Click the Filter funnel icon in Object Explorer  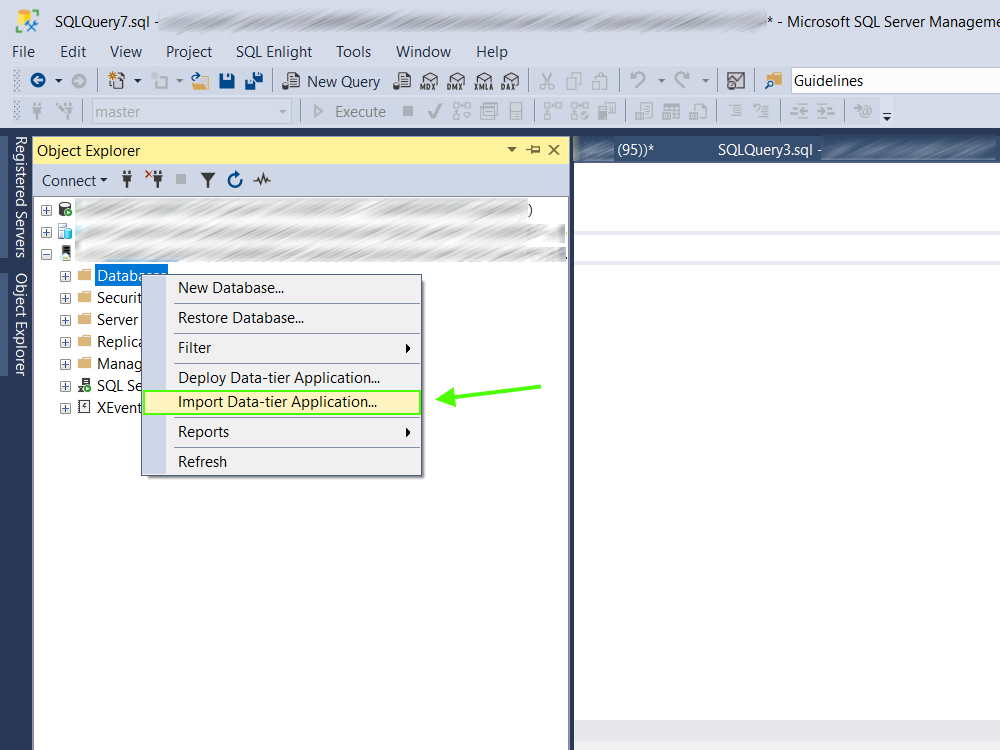(207, 180)
